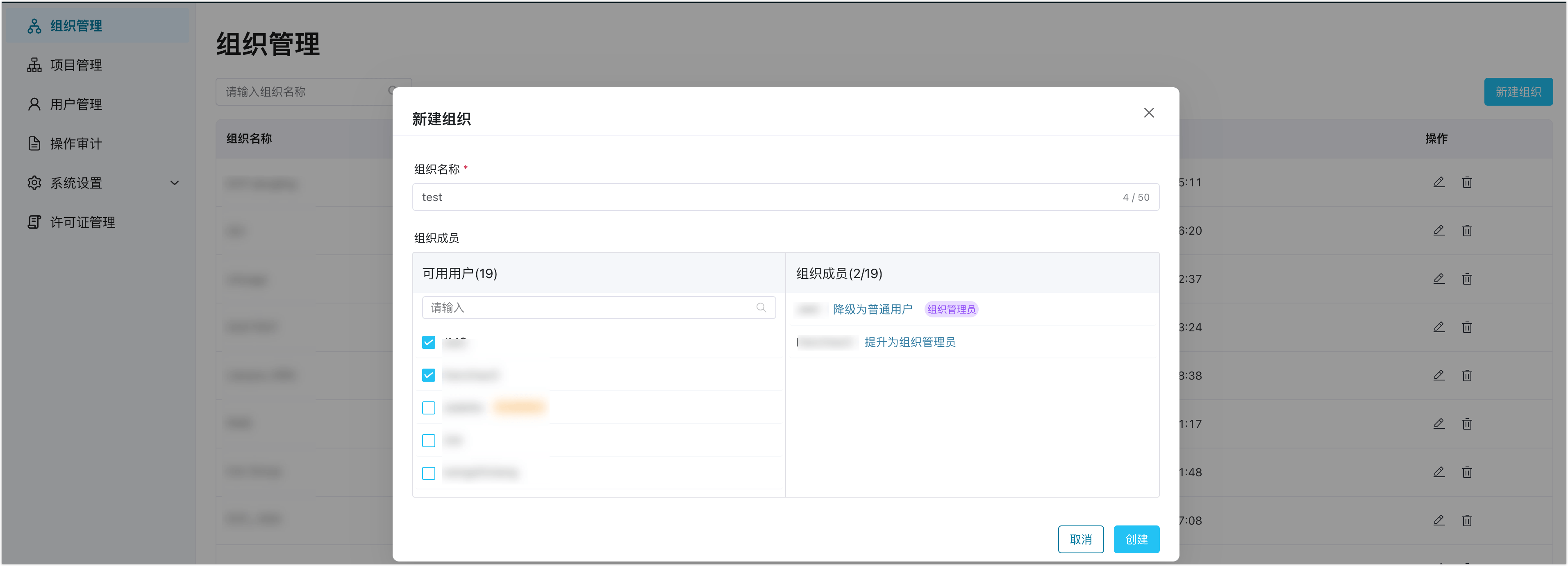
Task: Check the third user checkbox in list
Action: pyautogui.click(x=429, y=408)
